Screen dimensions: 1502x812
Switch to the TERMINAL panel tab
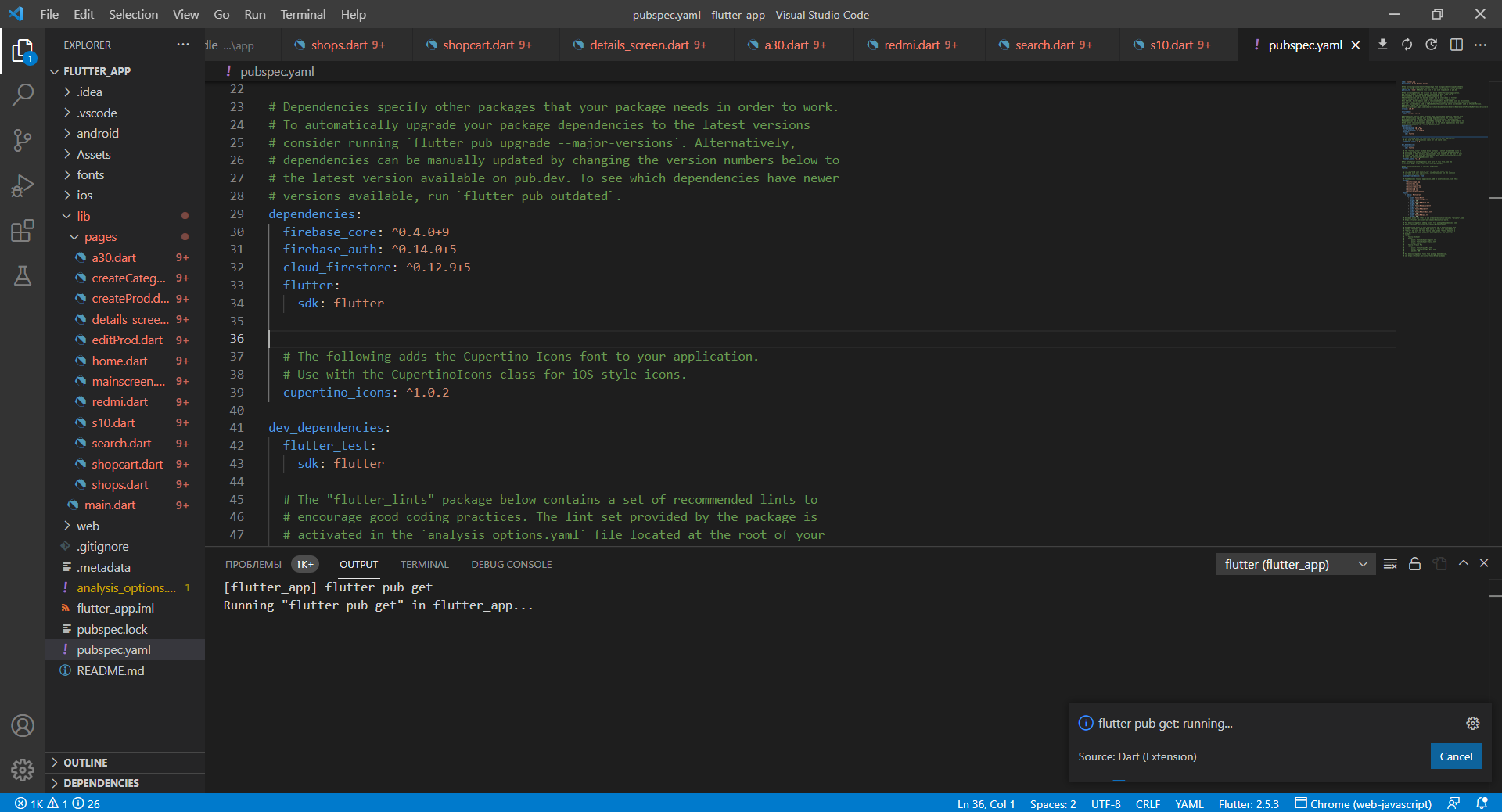[x=424, y=564]
